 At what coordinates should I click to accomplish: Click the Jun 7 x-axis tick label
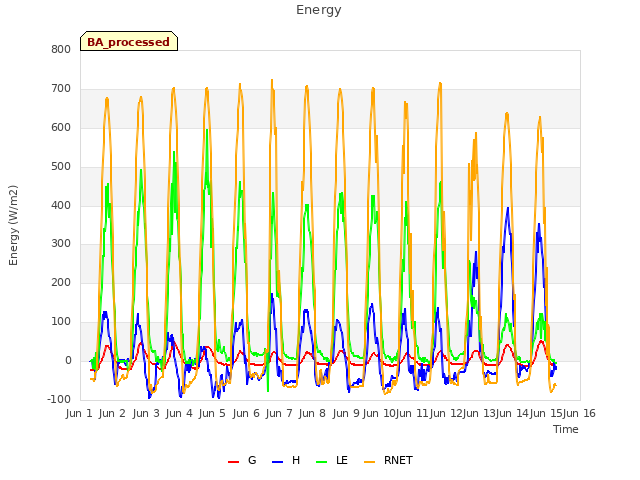click(x=279, y=413)
